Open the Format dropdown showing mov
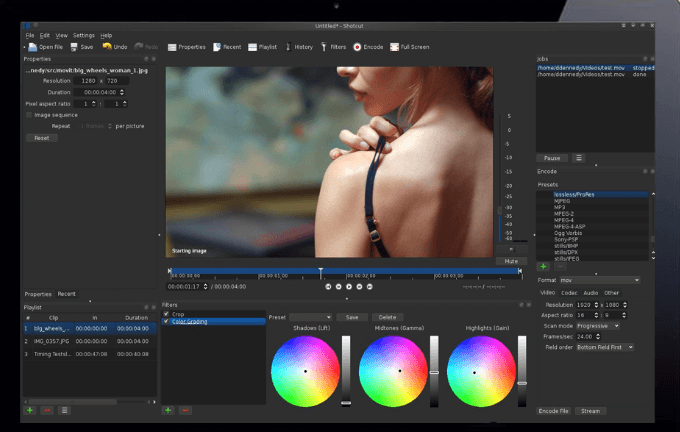 click(x=601, y=280)
